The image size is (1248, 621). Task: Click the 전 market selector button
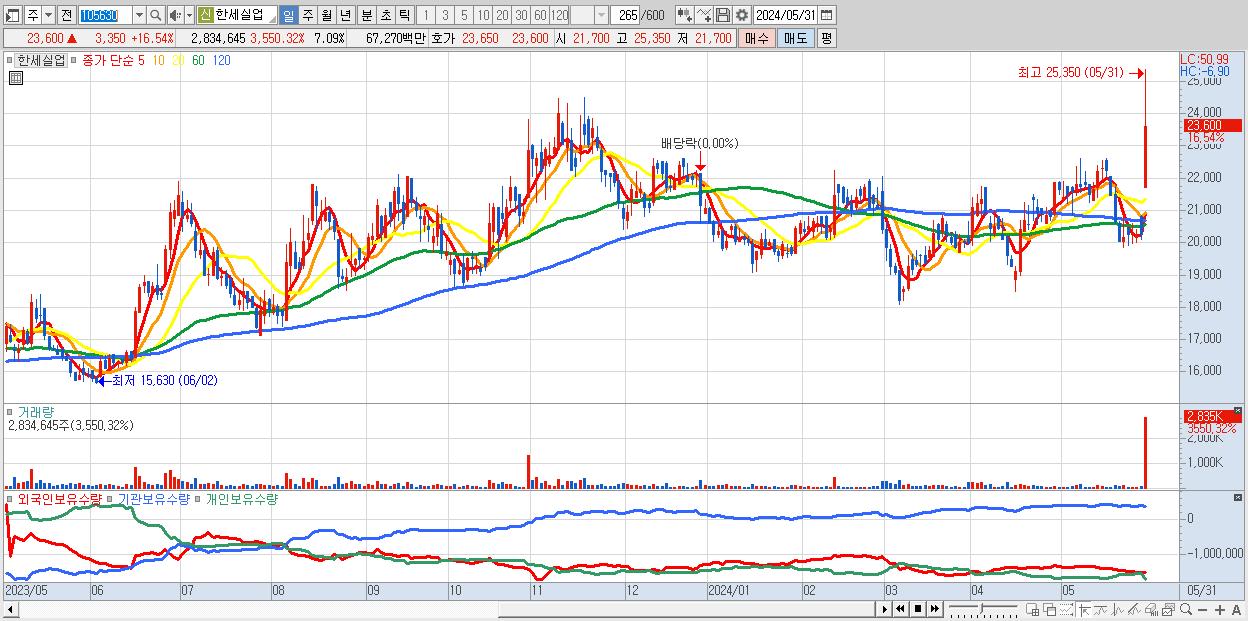67,15
